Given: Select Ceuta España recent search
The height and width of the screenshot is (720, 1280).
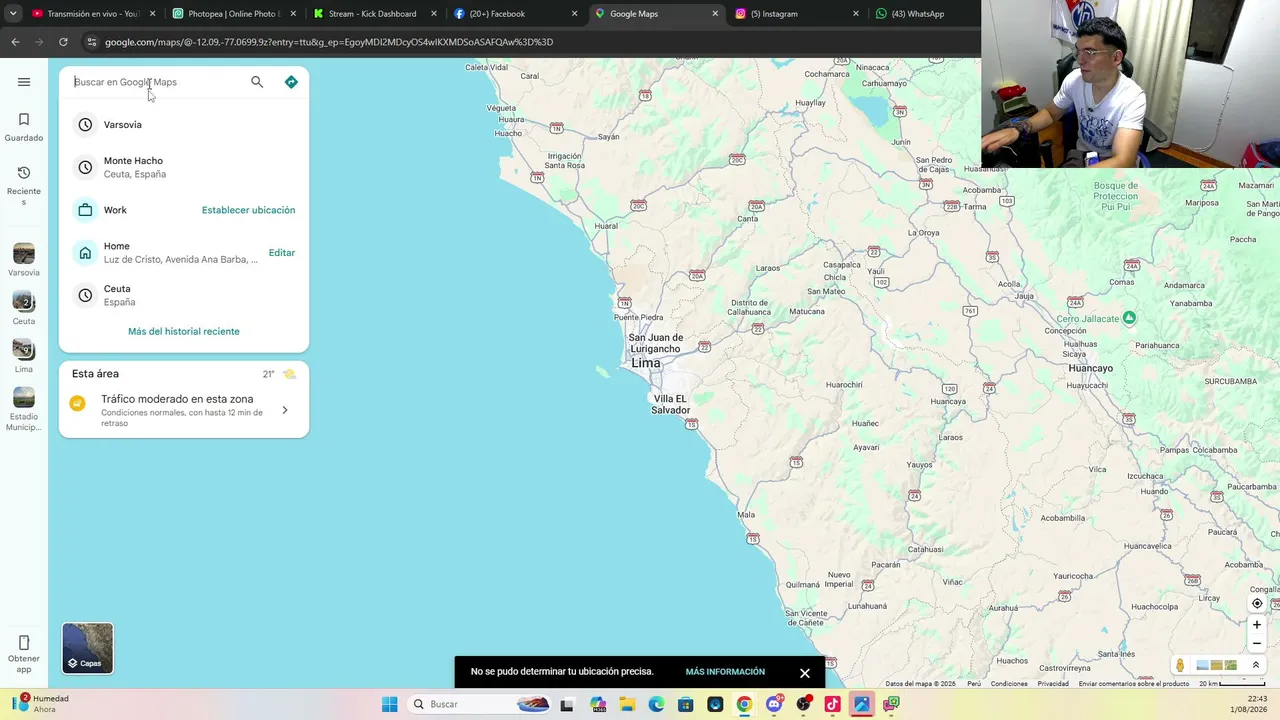Looking at the screenshot, I should click(x=184, y=295).
